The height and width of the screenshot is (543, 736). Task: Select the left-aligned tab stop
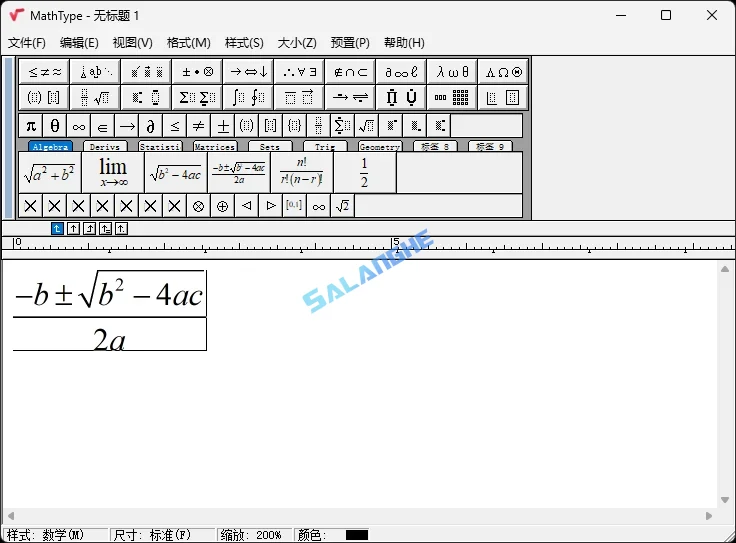click(57, 229)
